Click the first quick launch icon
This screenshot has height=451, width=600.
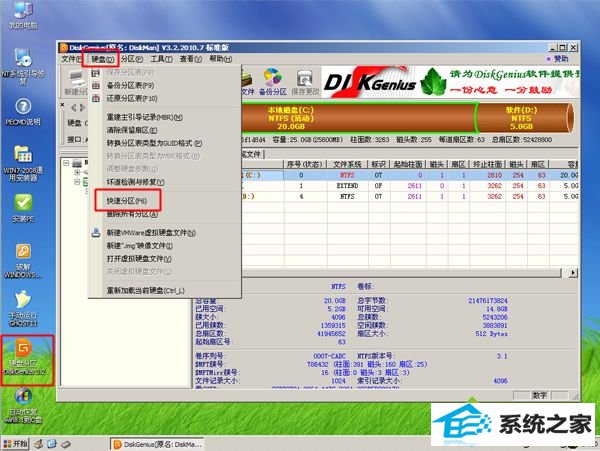[x=39, y=444]
